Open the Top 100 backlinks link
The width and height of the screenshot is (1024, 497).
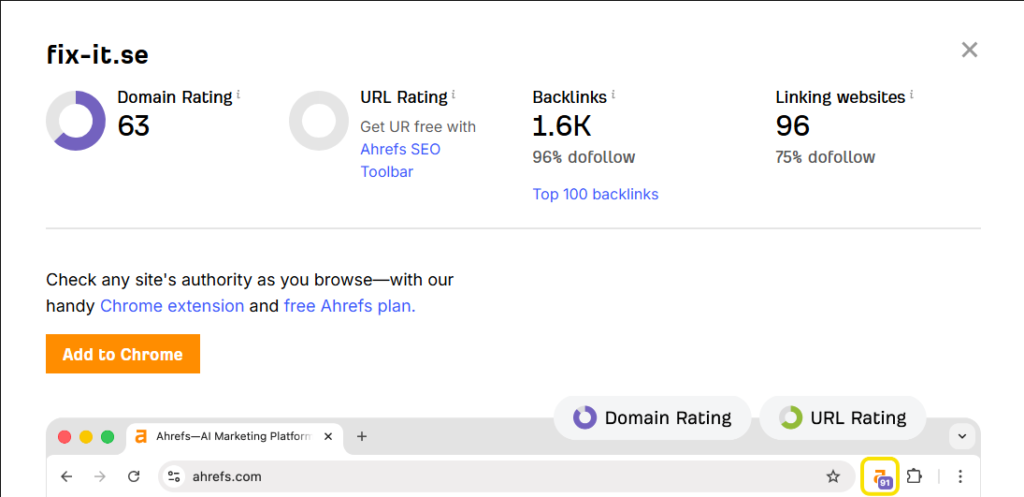click(595, 194)
